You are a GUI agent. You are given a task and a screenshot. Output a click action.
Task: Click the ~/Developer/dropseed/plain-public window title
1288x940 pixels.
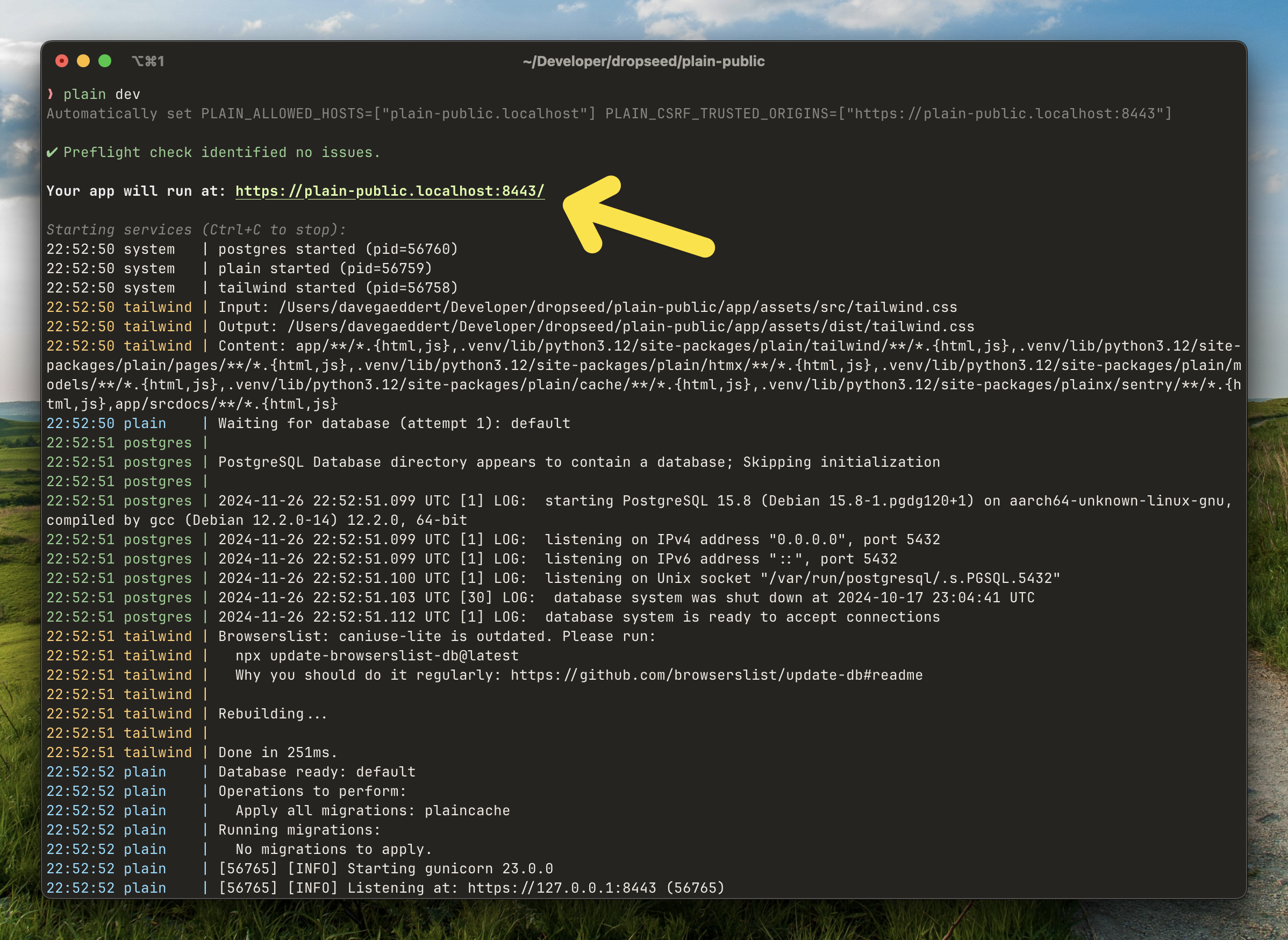click(643, 61)
